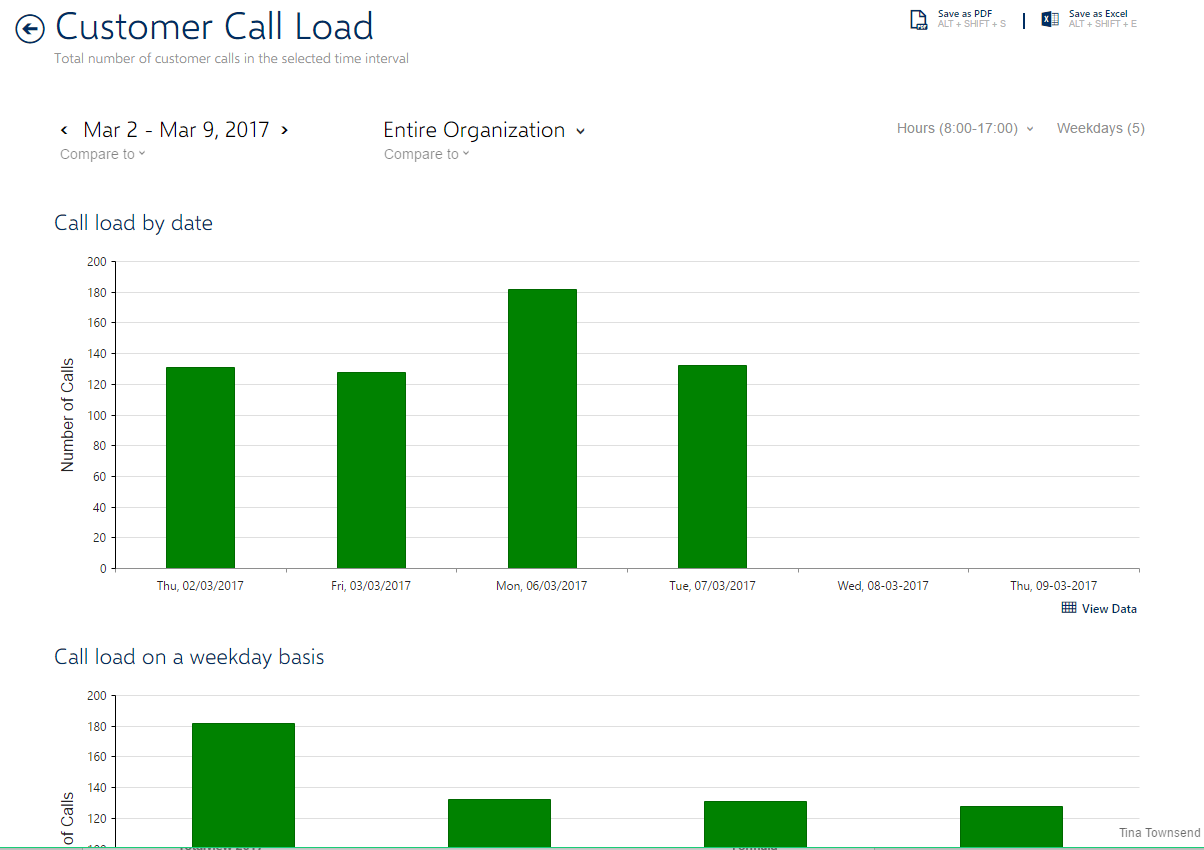Click the bar for Fri, 03/03/2017
Viewport: 1204px width, 850px height.
point(371,470)
